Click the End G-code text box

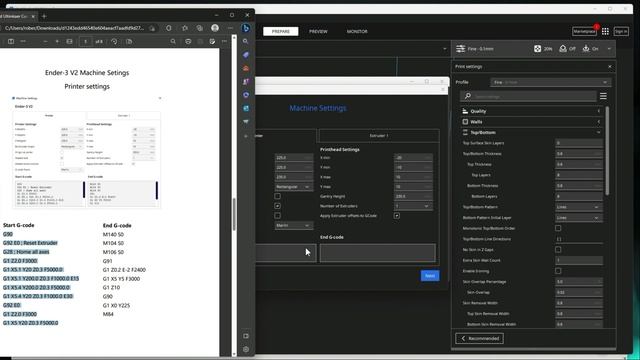pyautogui.click(x=378, y=253)
